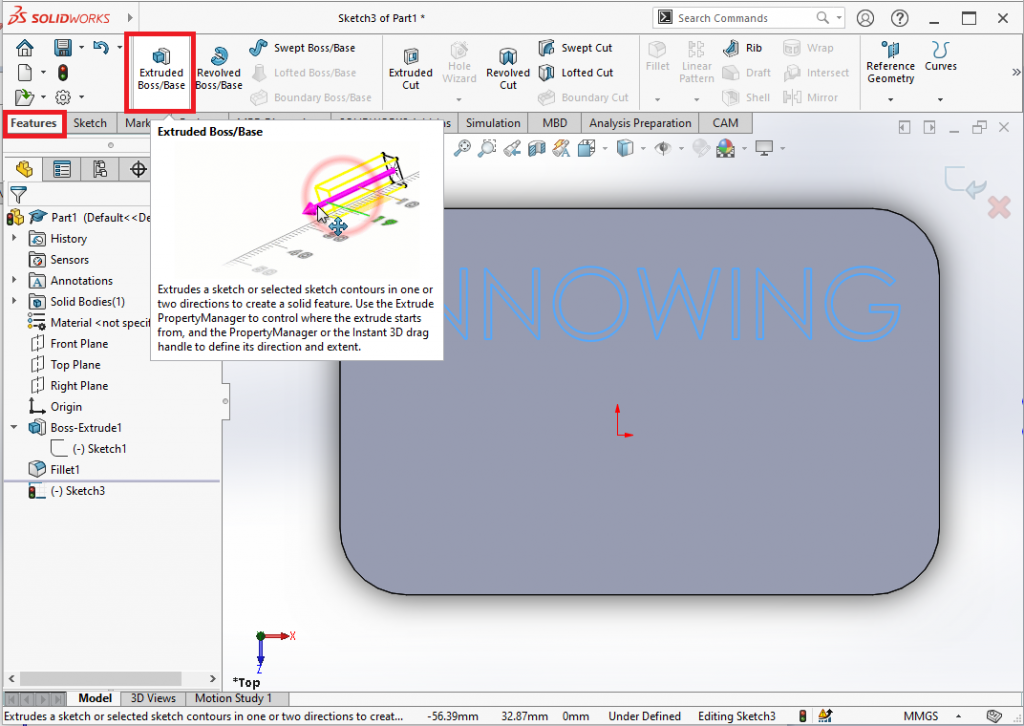1024x726 pixels.
Task: Expand the History tree node
Action: coord(14,239)
